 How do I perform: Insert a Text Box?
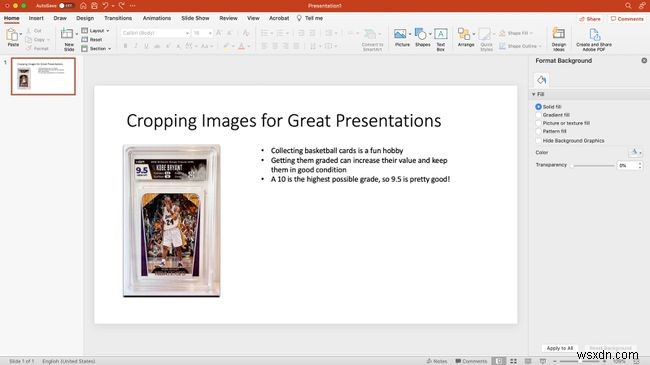coord(441,34)
